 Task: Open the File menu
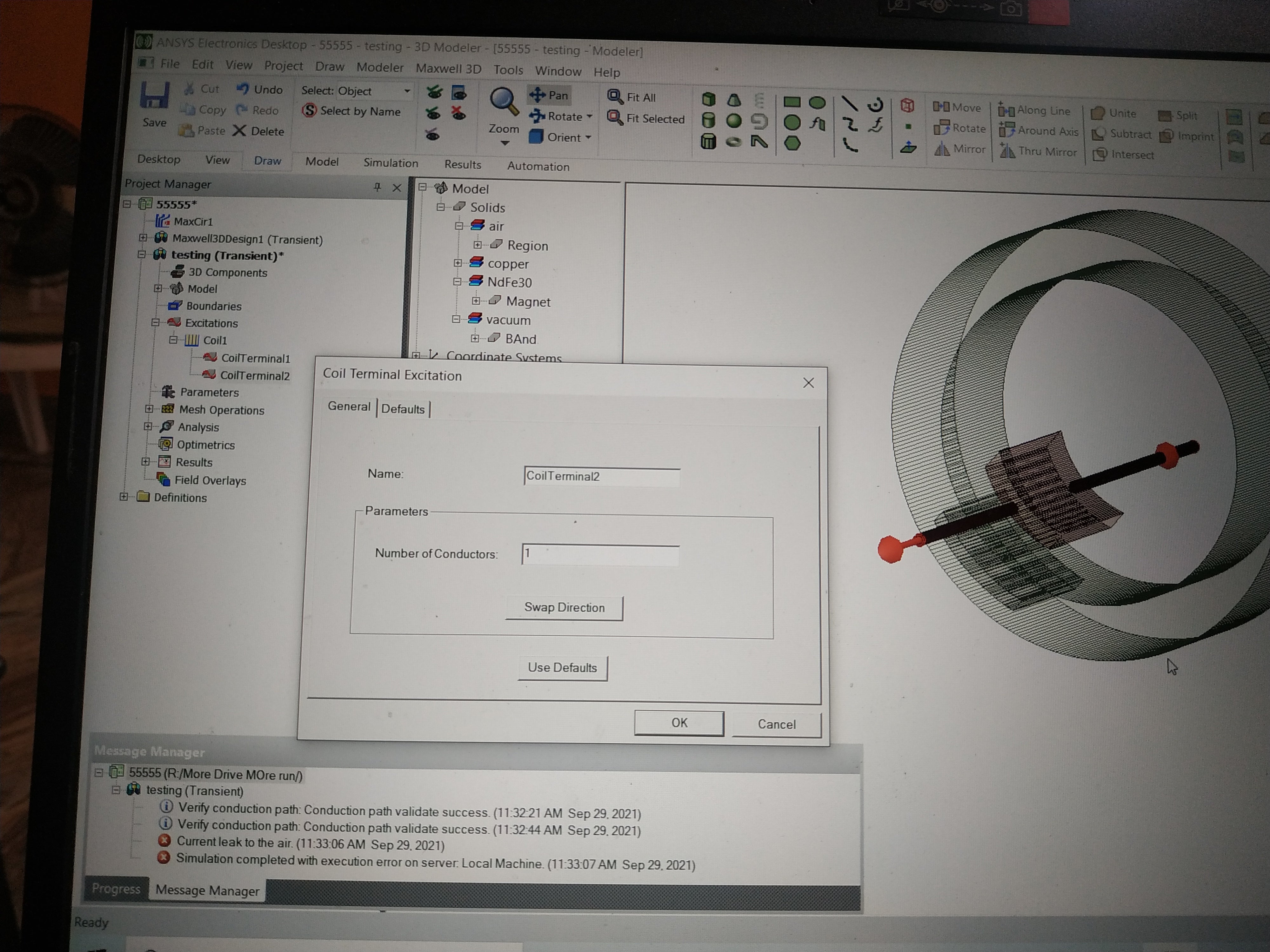pos(169,64)
